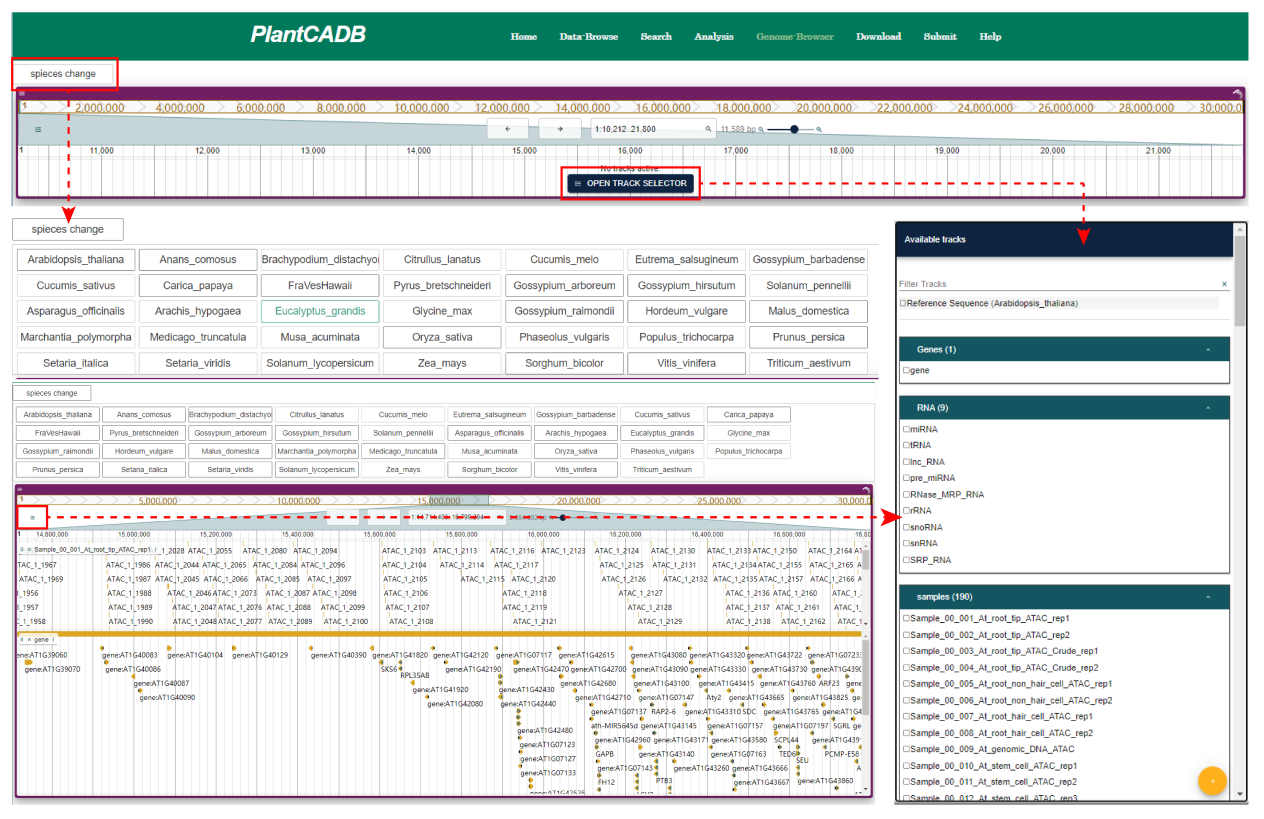
Task: Enable Sample_00_009_At_genomic_DNA_ATAC track
Action: pos(906,749)
